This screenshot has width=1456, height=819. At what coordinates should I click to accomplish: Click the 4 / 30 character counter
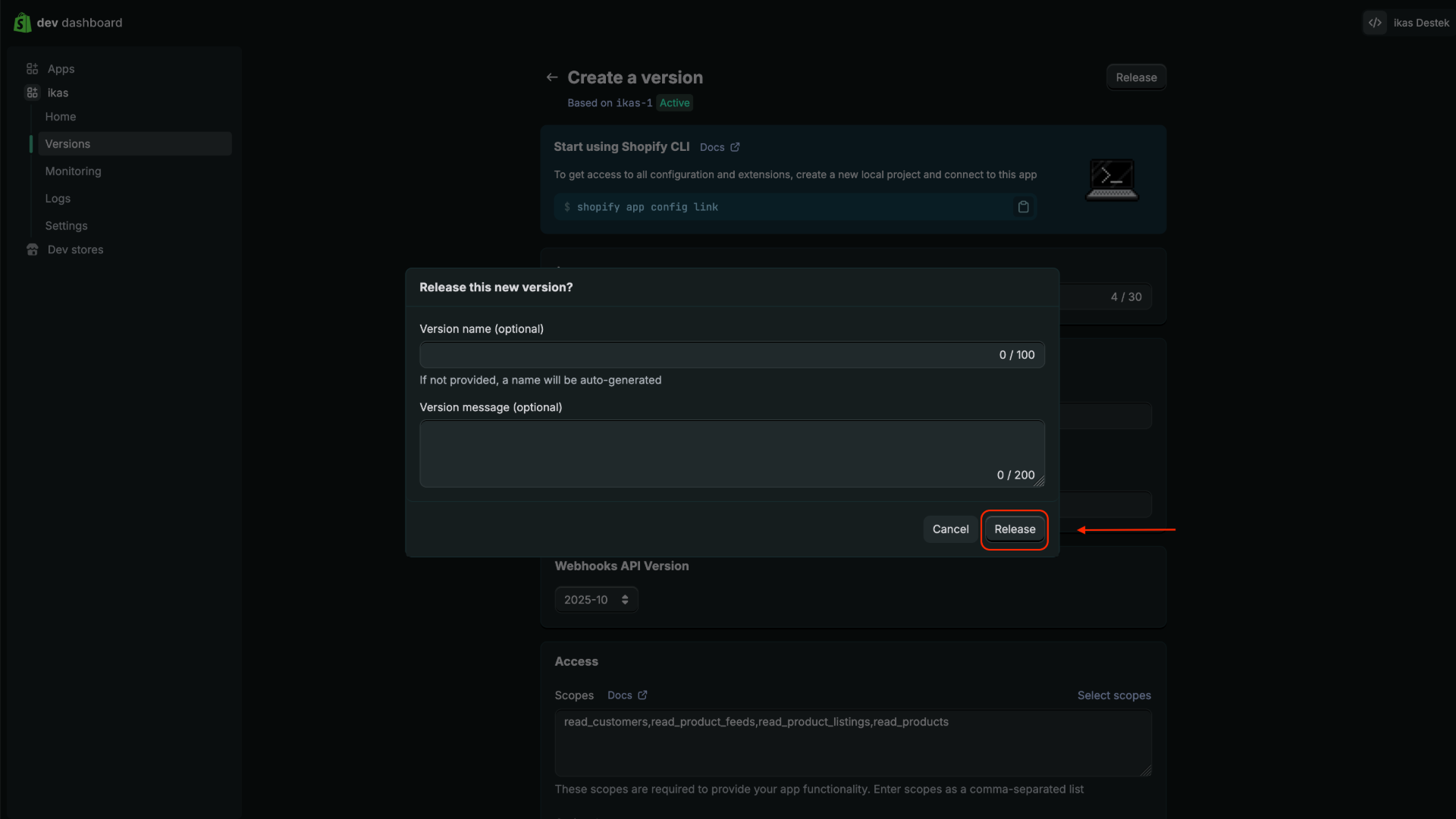tap(1126, 297)
